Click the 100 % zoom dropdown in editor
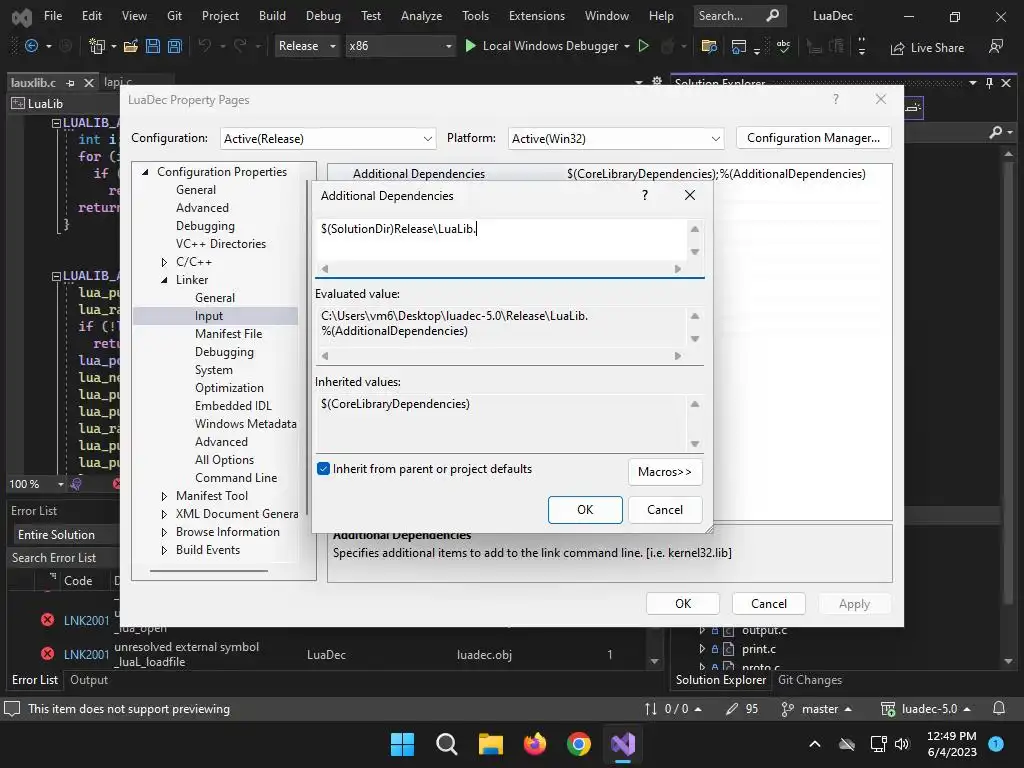 coord(36,484)
